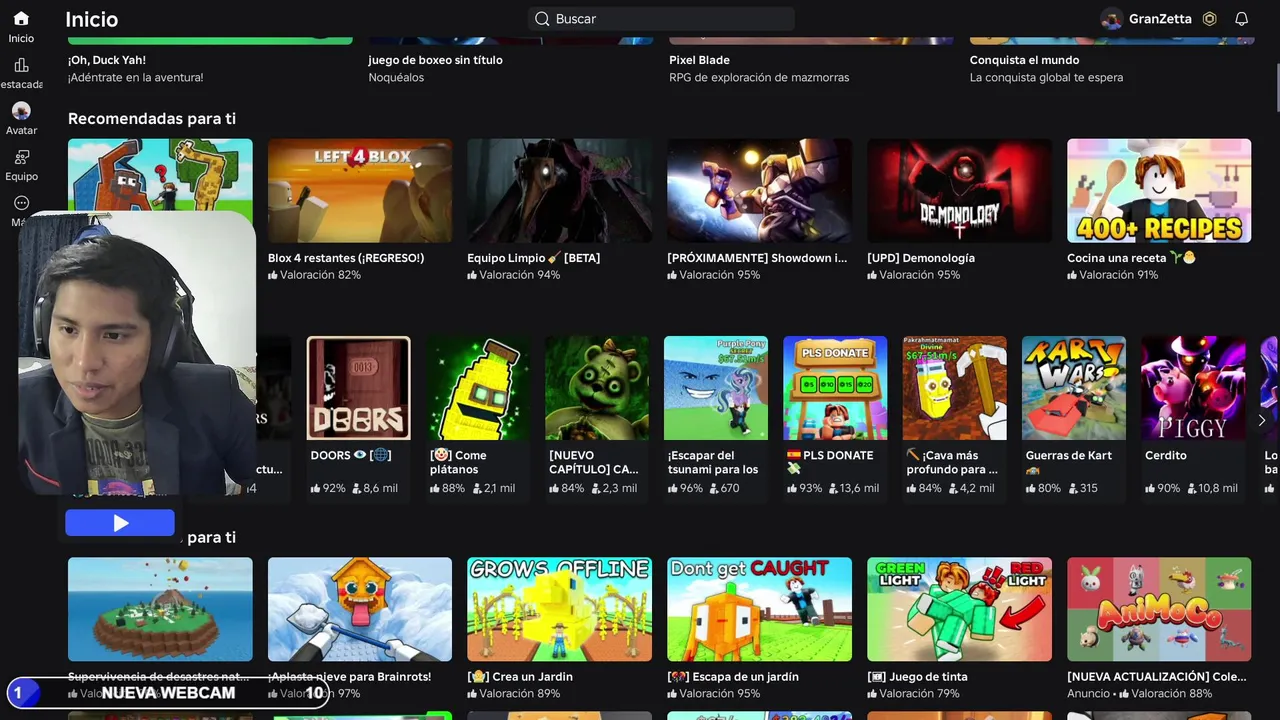Open Aplasta nieve para Brainrots thumbnail
Image resolution: width=1280 pixels, height=720 pixels.
click(x=360, y=609)
